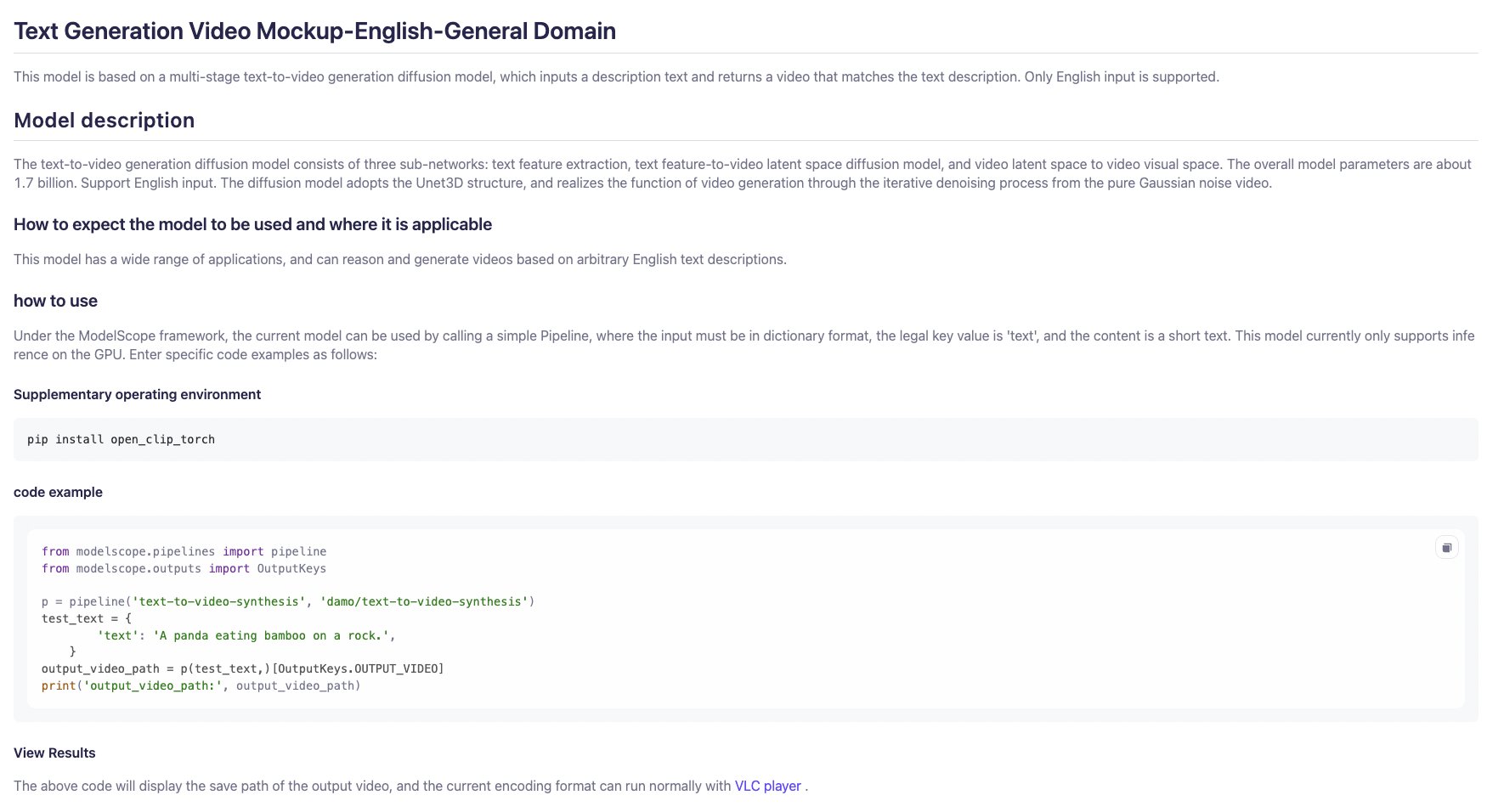Click the 'code example' heading
This screenshot has width=1487, height=812.
58,492
